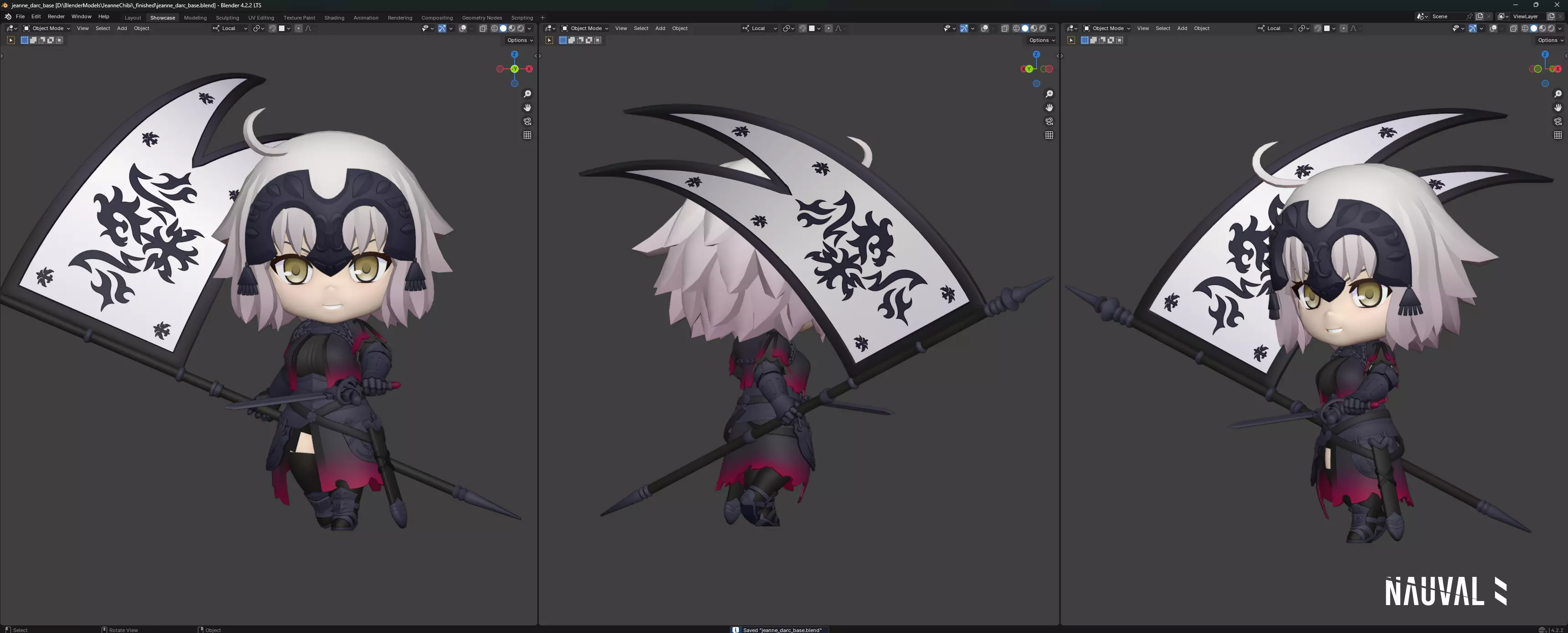The height and width of the screenshot is (633, 1568).
Task: Open Object menu in right viewport
Action: pos(1202,29)
